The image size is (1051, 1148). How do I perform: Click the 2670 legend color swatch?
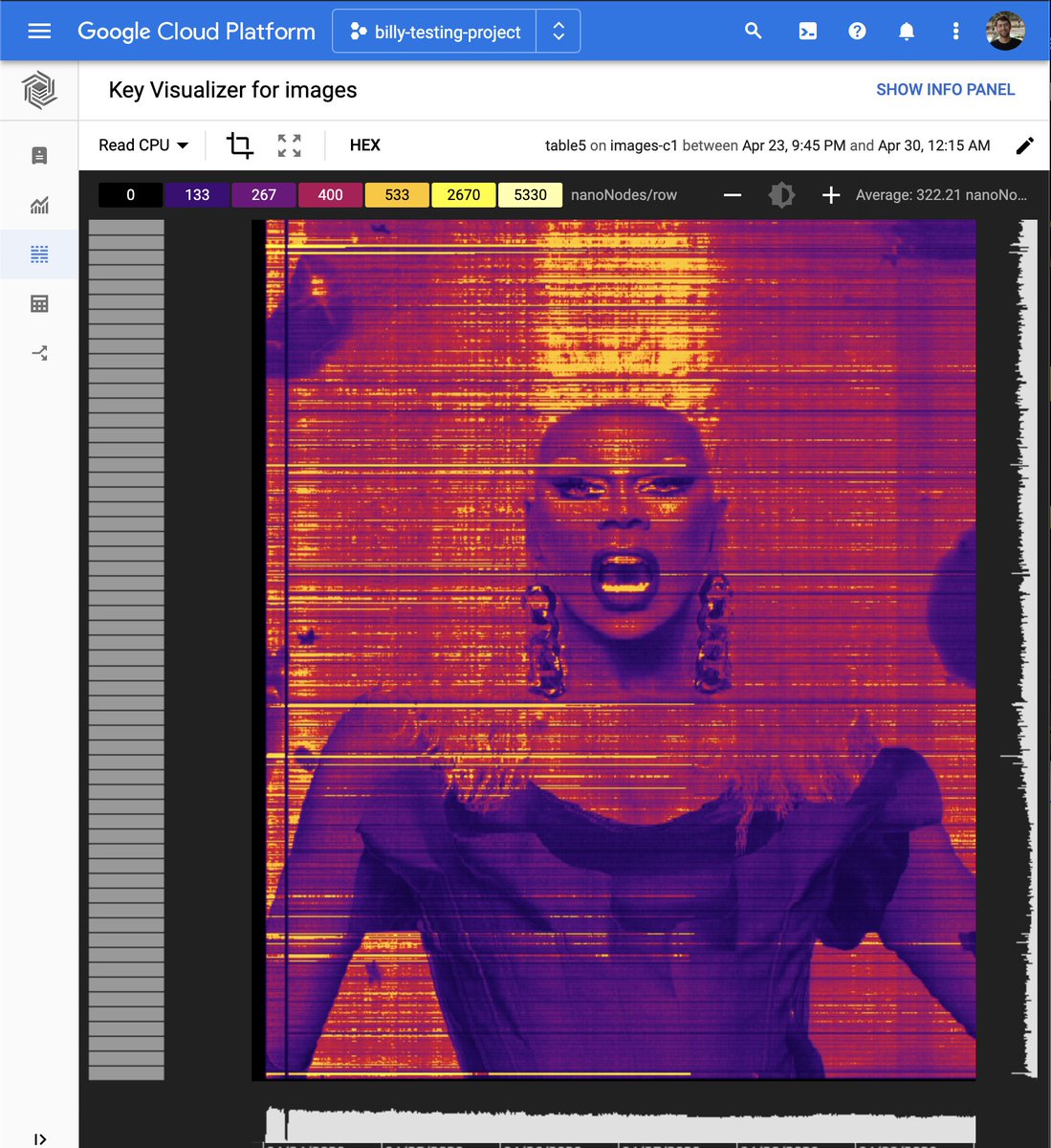click(464, 195)
